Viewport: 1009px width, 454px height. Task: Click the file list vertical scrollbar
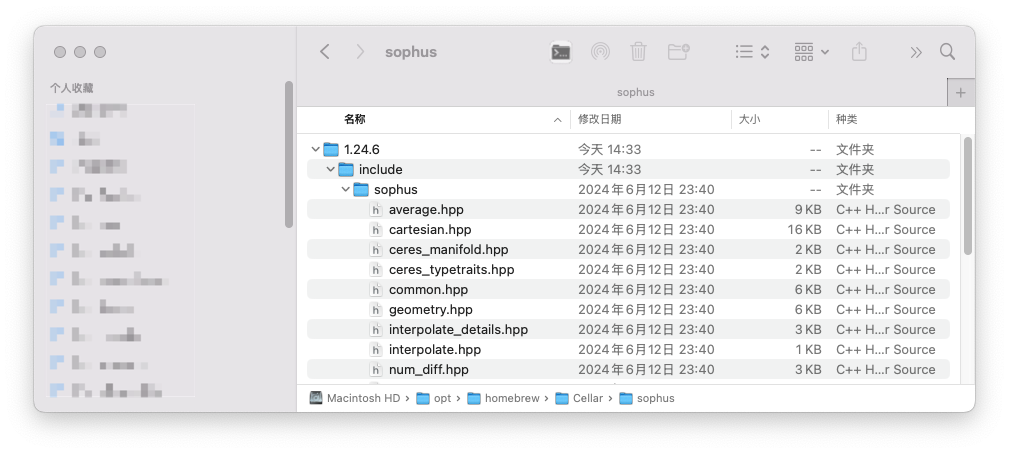coord(968,196)
